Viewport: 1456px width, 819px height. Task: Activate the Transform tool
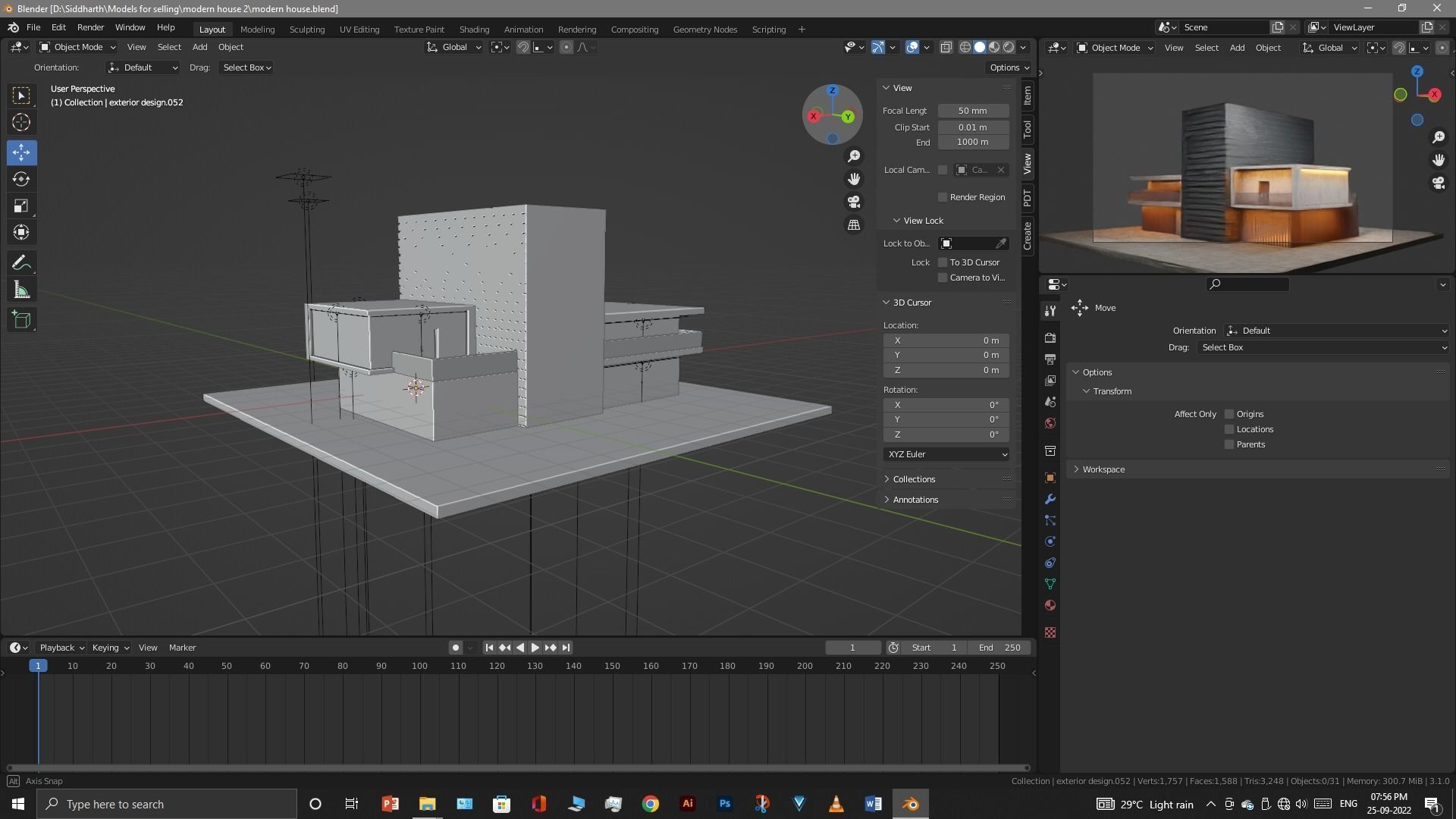(21, 232)
